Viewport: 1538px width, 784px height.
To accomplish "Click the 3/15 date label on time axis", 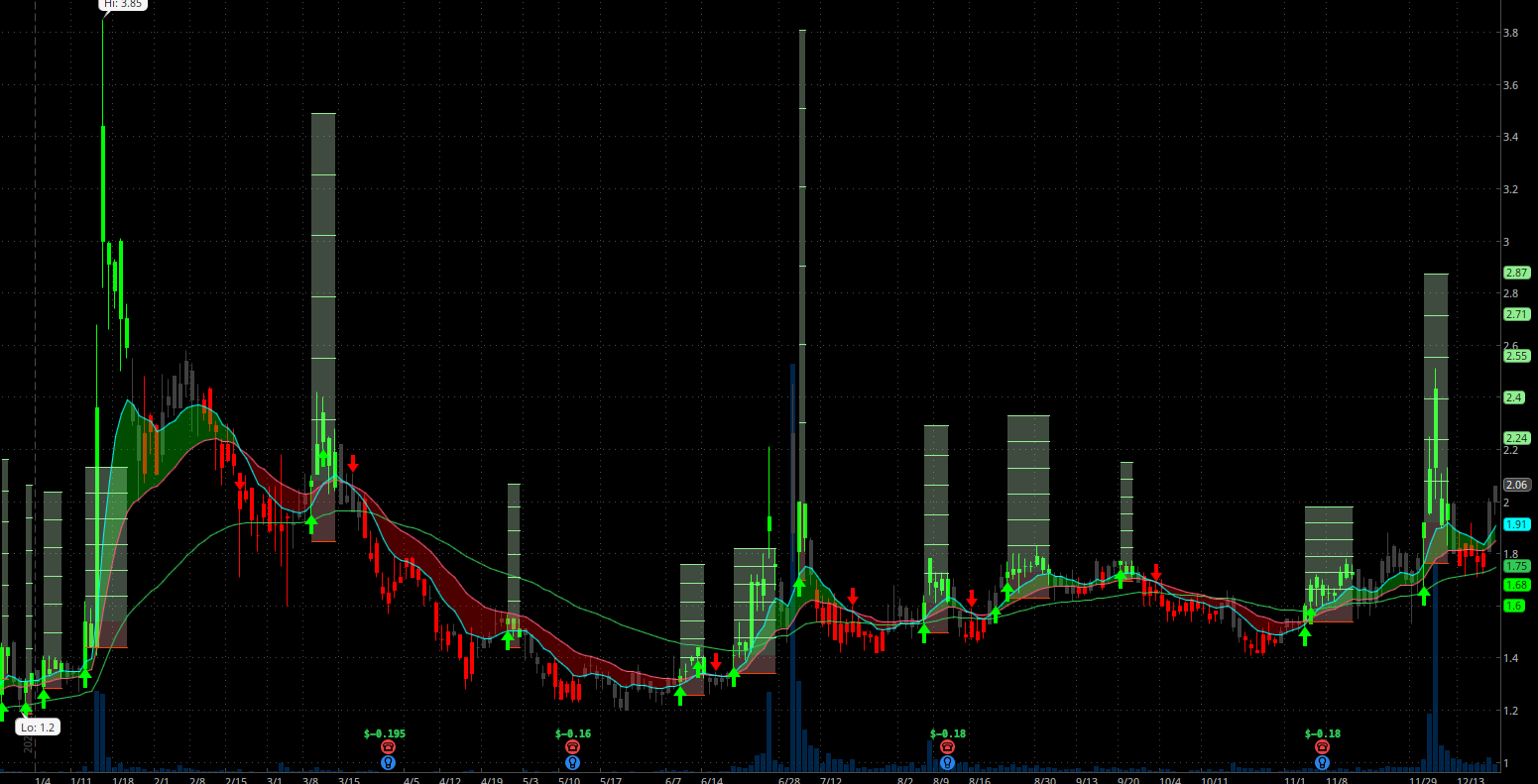I will click(348, 781).
